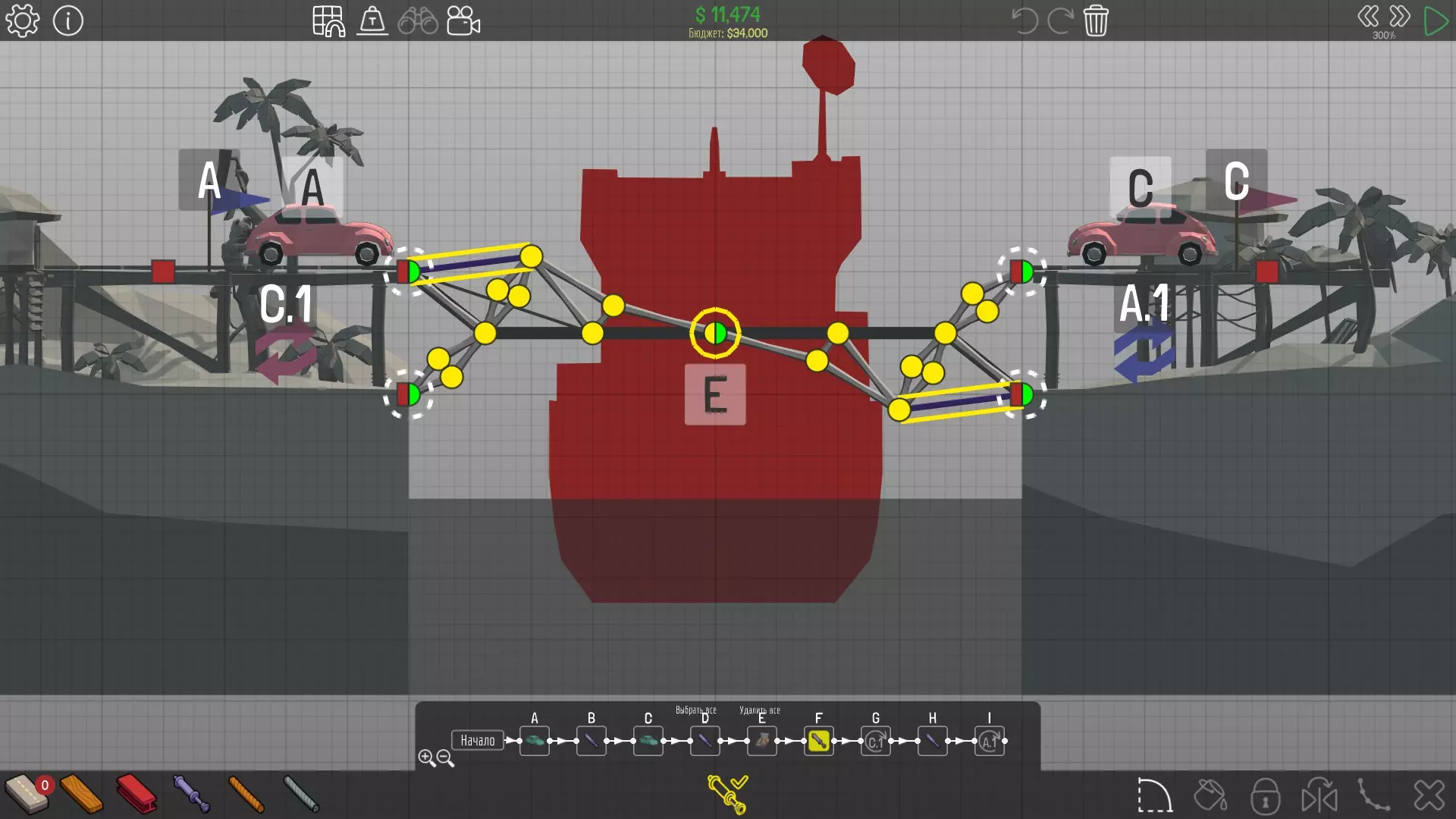Open the settings gear menu
This screenshot has height=819, width=1456.
pyautogui.click(x=22, y=20)
